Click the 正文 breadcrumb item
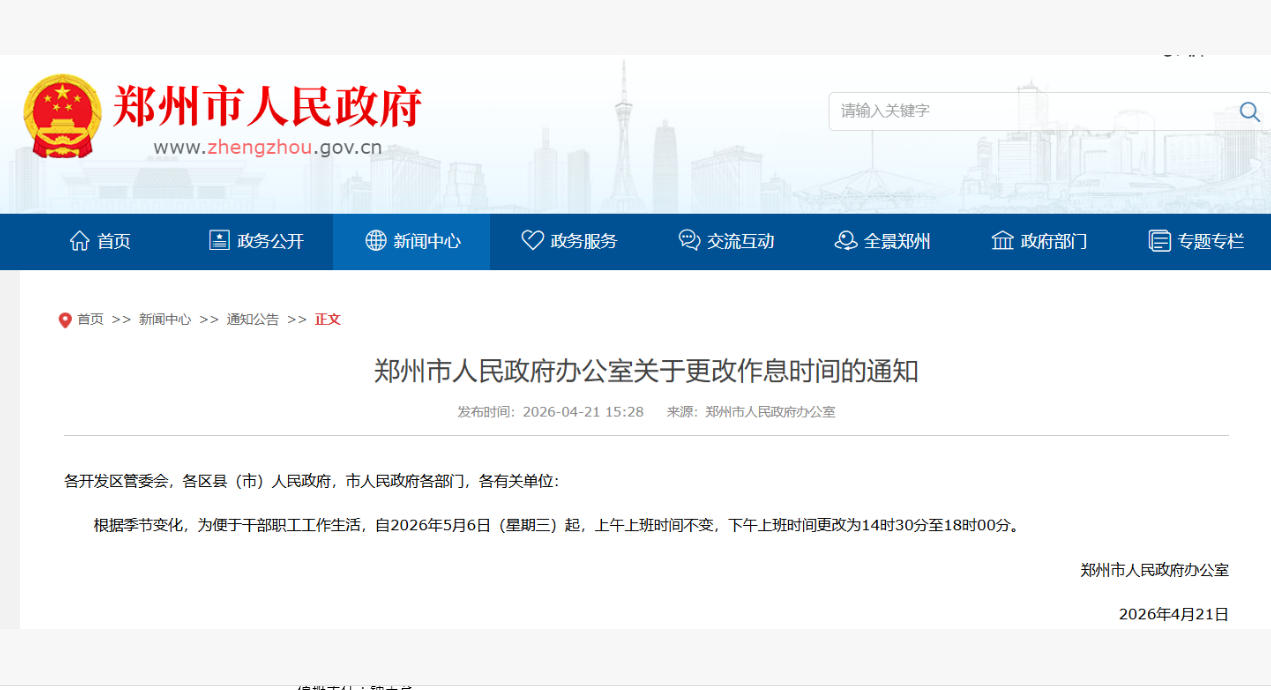The width and height of the screenshot is (1271, 690). tap(328, 319)
